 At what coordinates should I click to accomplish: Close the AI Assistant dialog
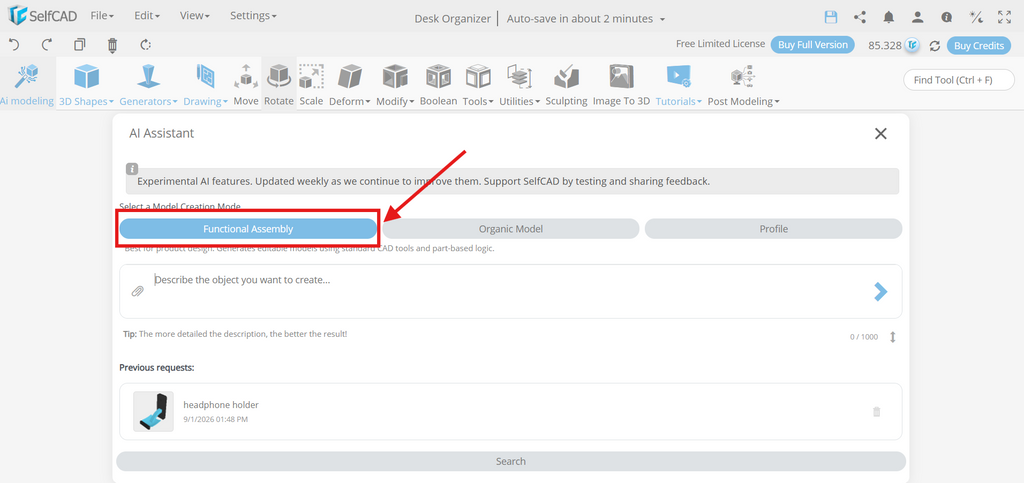(880, 134)
